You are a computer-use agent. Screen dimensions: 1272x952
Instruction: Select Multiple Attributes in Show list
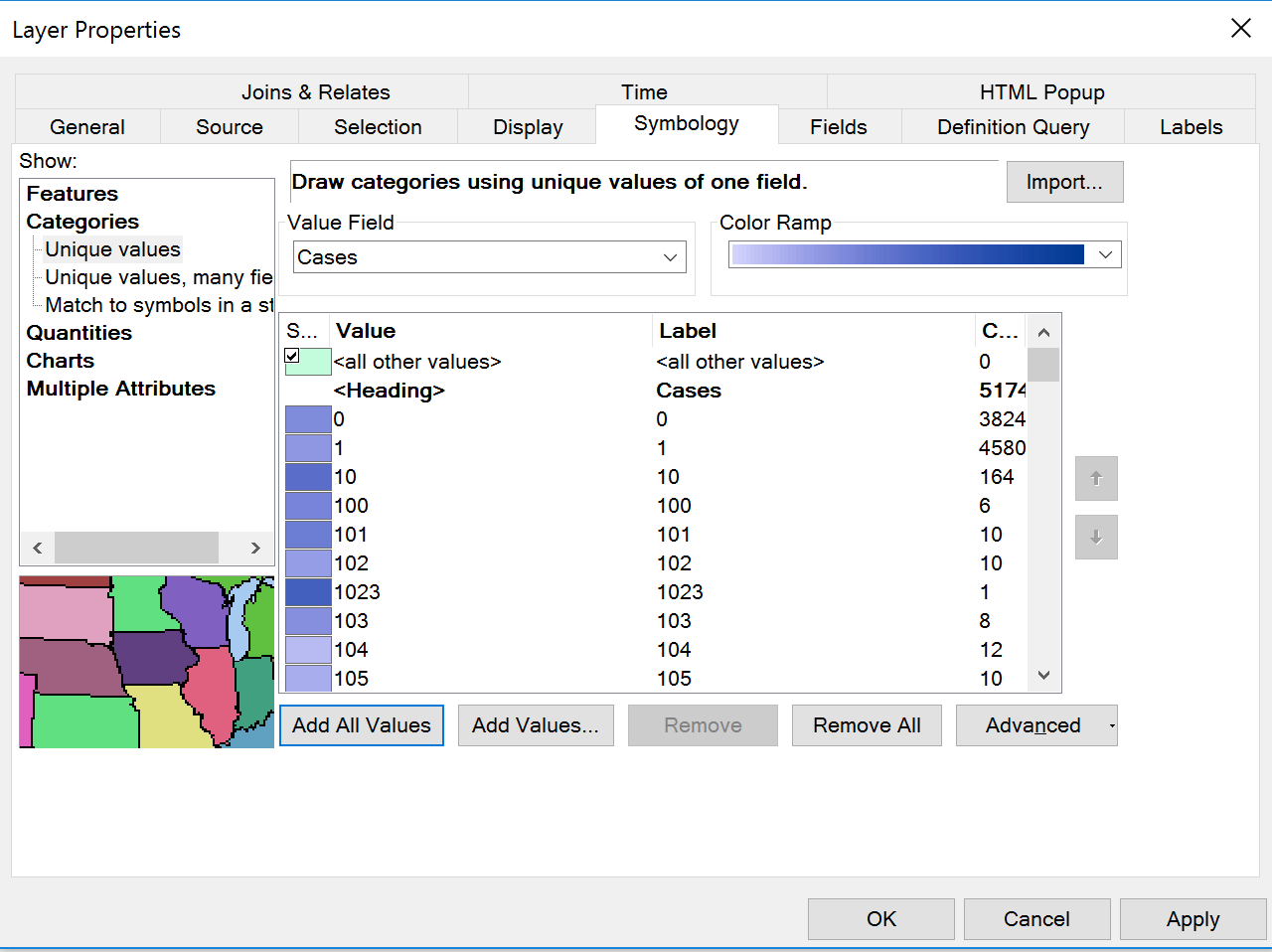121,389
